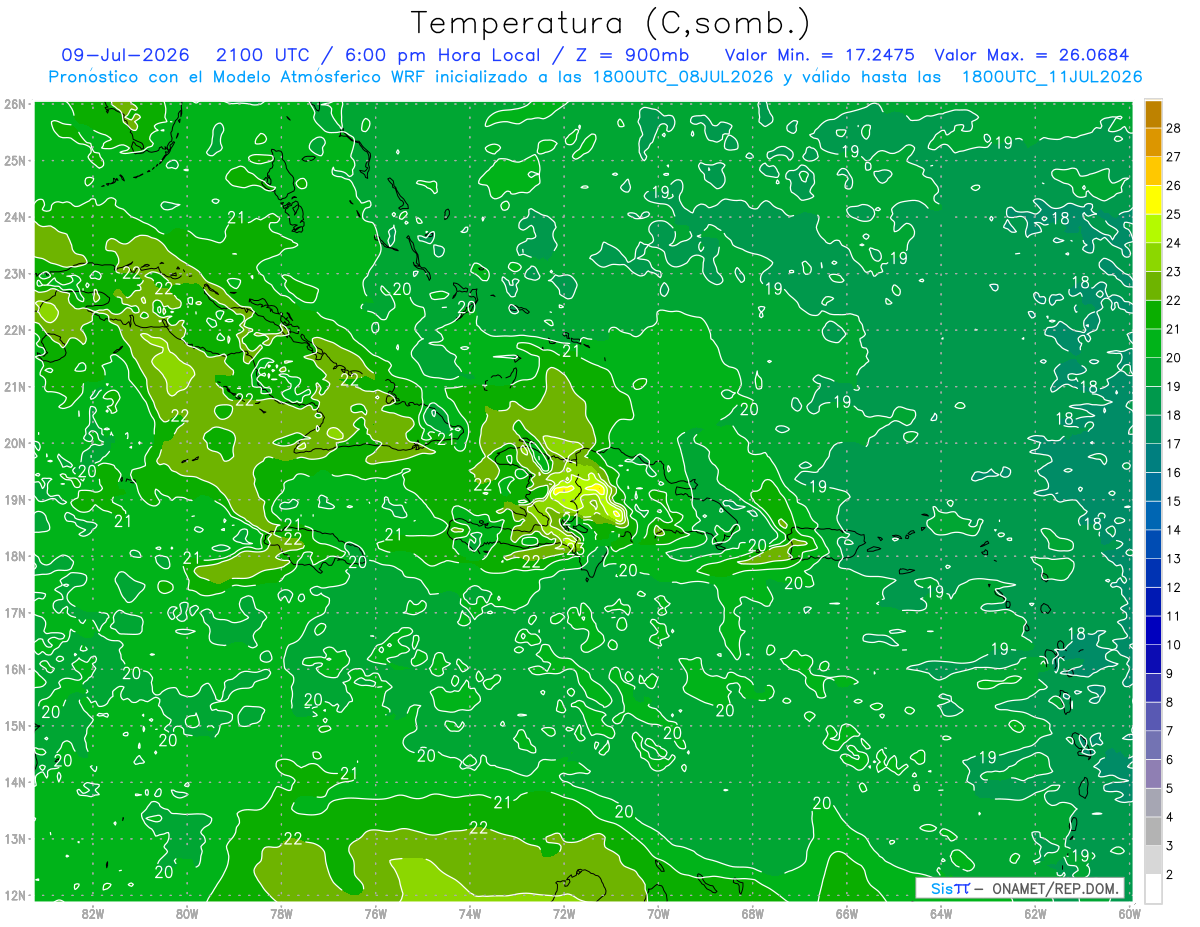Screen dimensions: 1200x927
Task: Click the '13' label on the color scale
Action: coord(1174,559)
